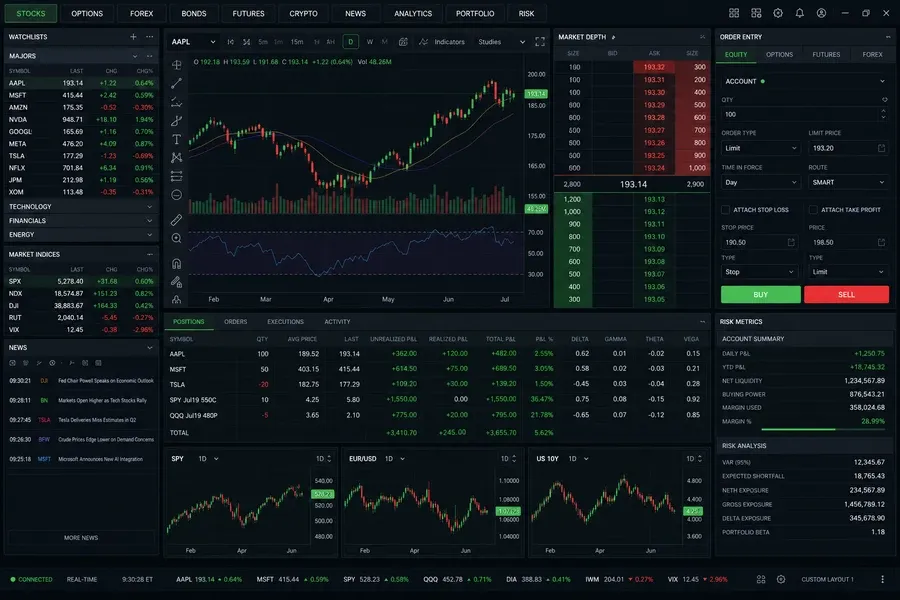Open status bar settings gear icon
The height and width of the screenshot is (600, 900).
[781, 579]
